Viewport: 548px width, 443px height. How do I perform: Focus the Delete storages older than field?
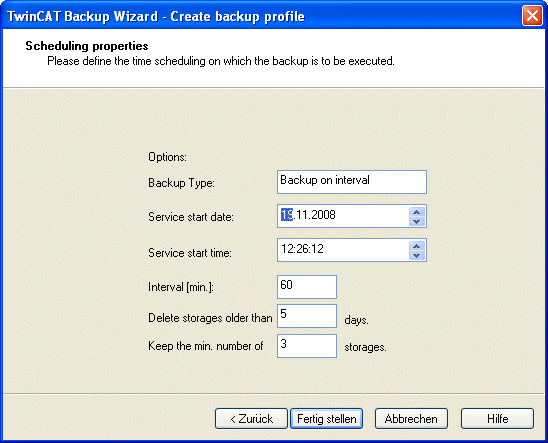point(307,316)
